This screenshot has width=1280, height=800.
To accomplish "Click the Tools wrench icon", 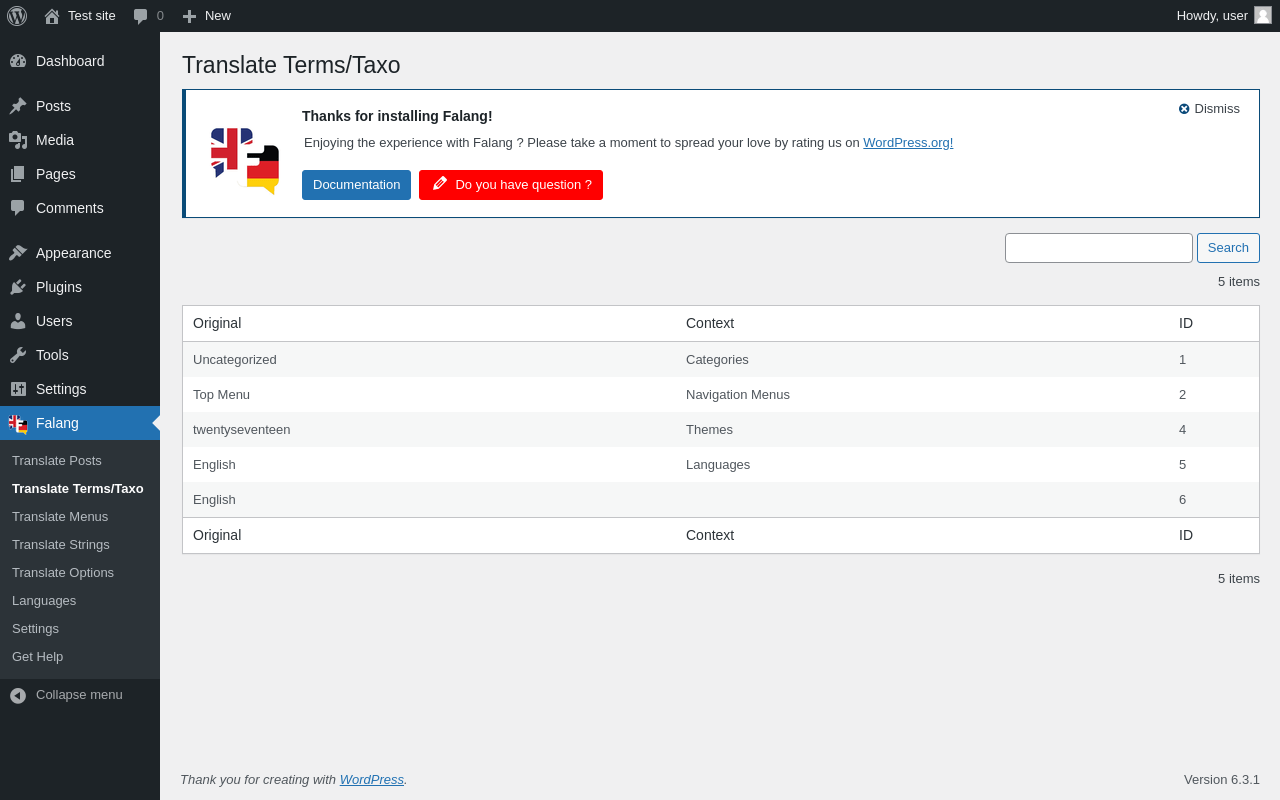I will (x=18, y=355).
